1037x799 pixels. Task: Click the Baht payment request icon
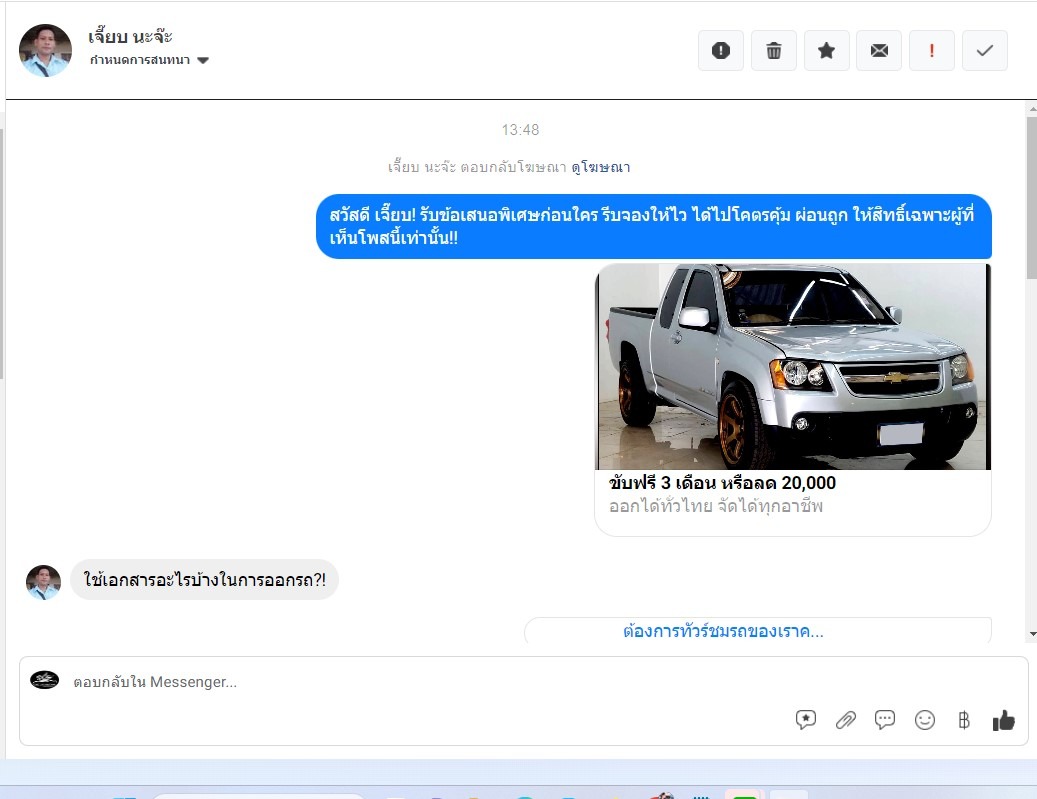click(x=964, y=720)
